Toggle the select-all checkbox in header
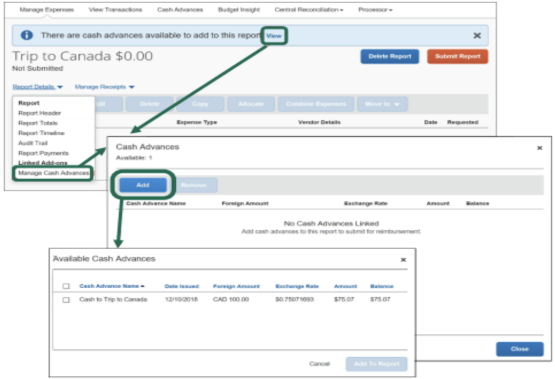 [x=66, y=286]
